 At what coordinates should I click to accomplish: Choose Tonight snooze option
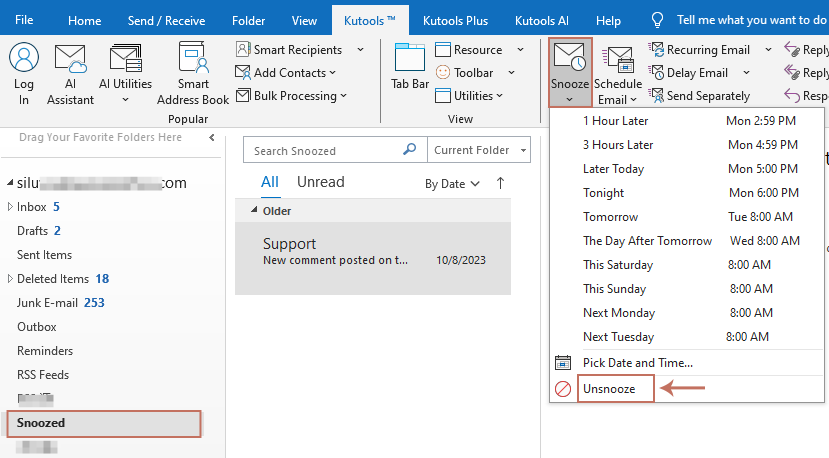point(687,193)
